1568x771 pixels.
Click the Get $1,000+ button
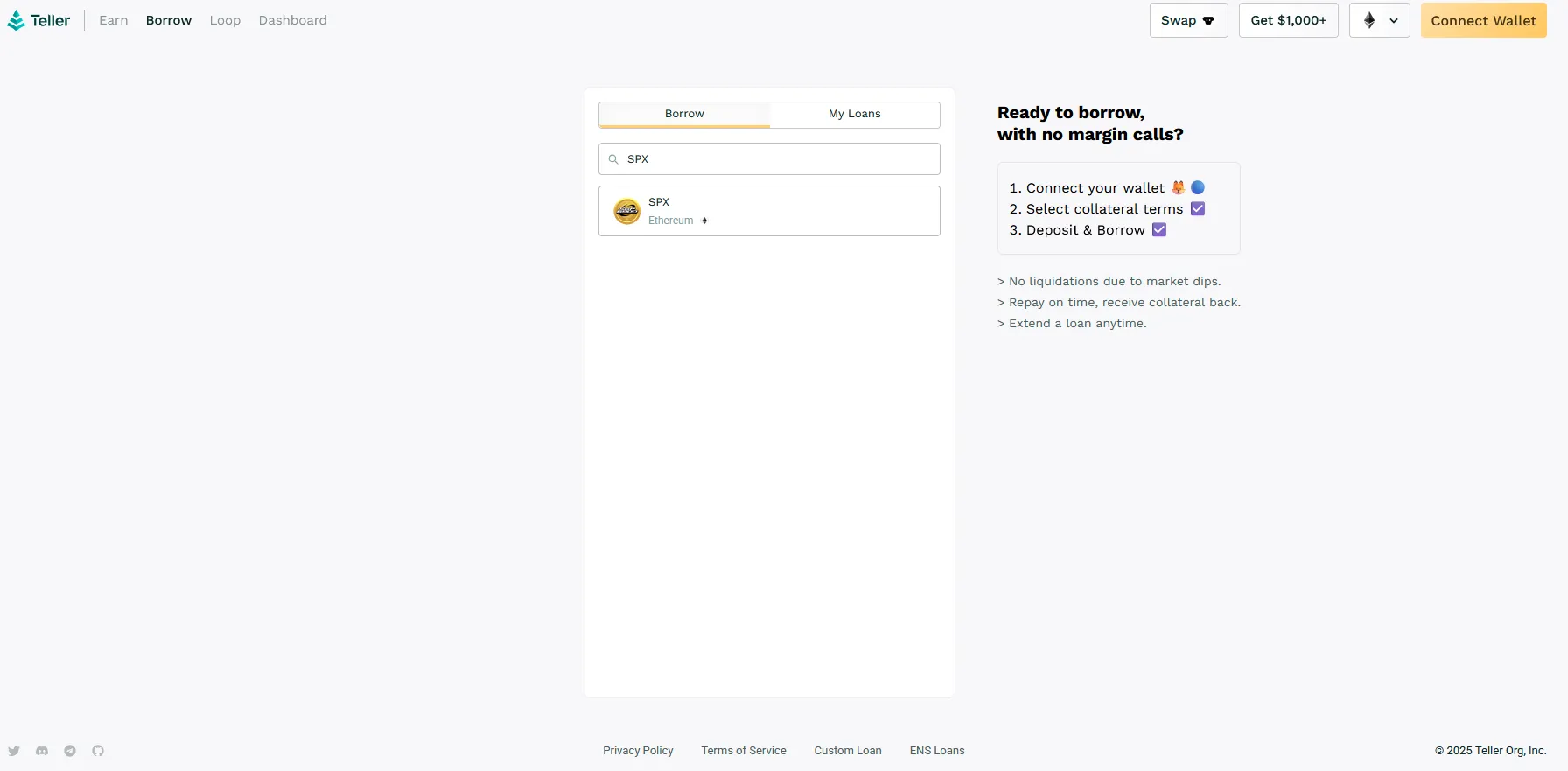[1289, 20]
